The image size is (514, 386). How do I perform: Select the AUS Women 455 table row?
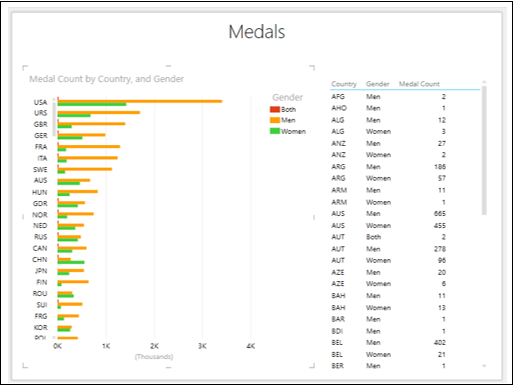pyautogui.click(x=388, y=226)
